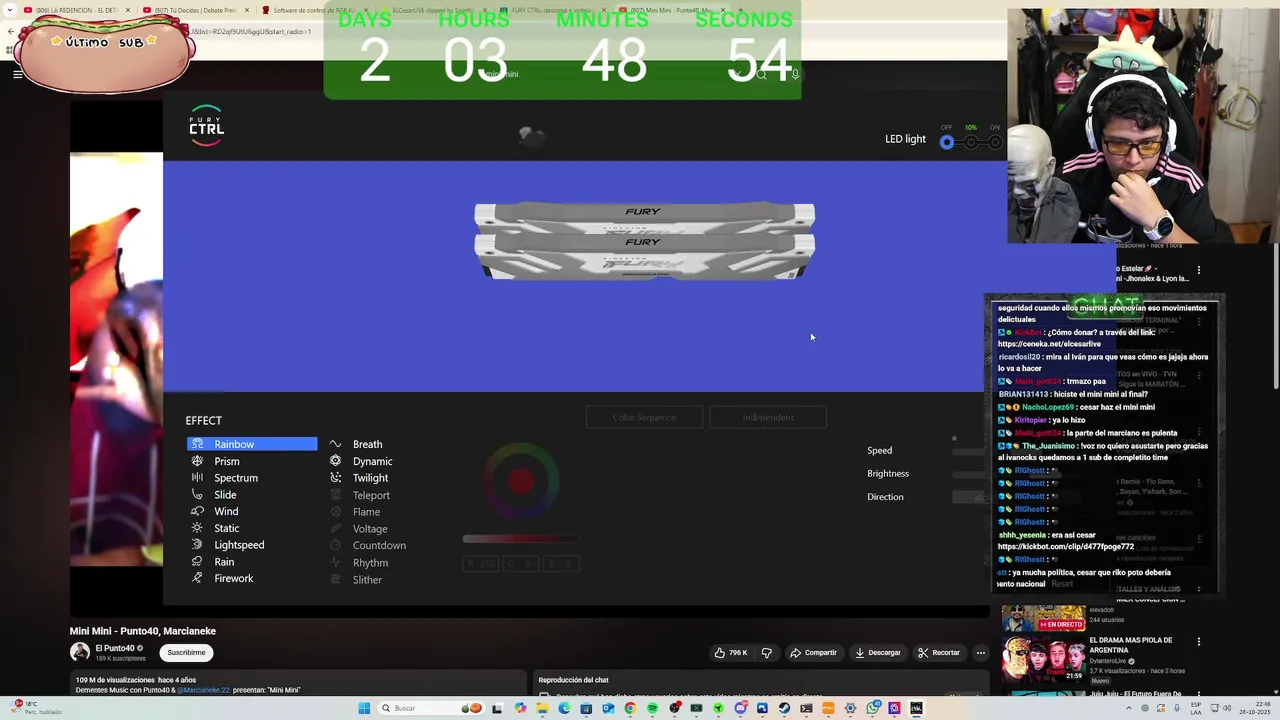
Task: Click the Windows Start button
Action: (364, 708)
